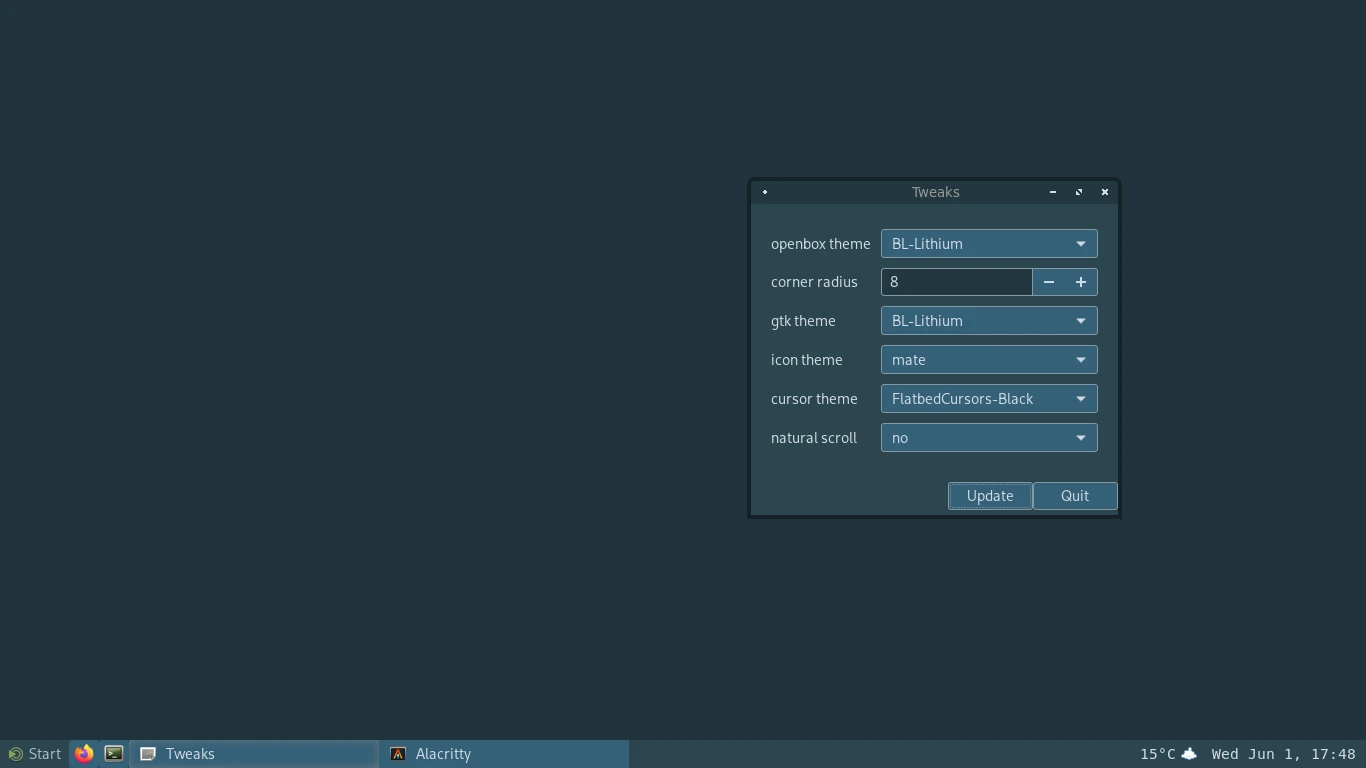Maximize the Tweaks window

pyautogui.click(x=1079, y=192)
